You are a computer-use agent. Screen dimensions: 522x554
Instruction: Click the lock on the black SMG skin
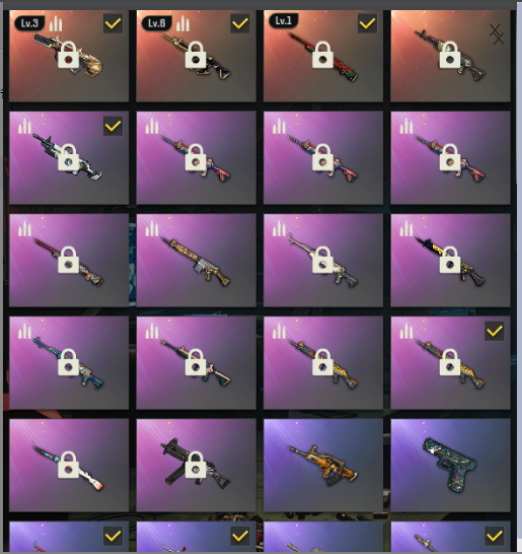click(195, 465)
